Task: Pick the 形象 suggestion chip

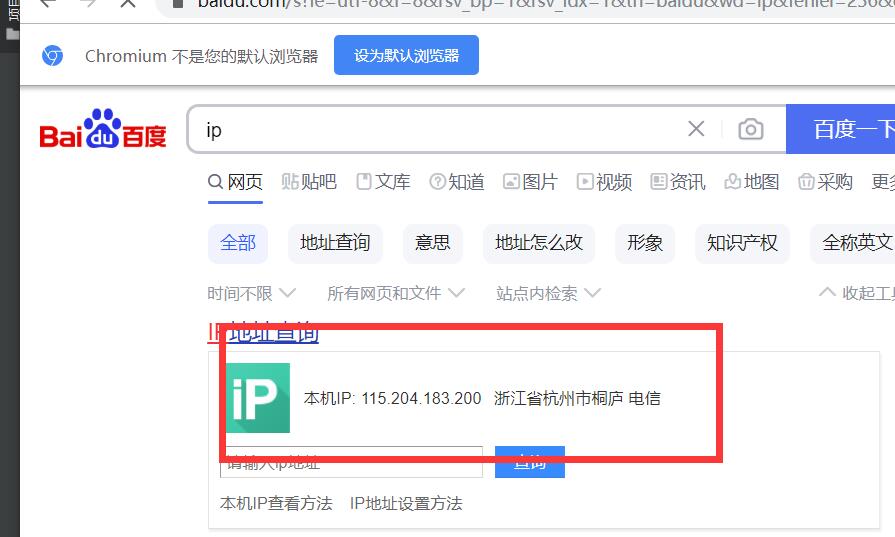Action: coord(645,243)
